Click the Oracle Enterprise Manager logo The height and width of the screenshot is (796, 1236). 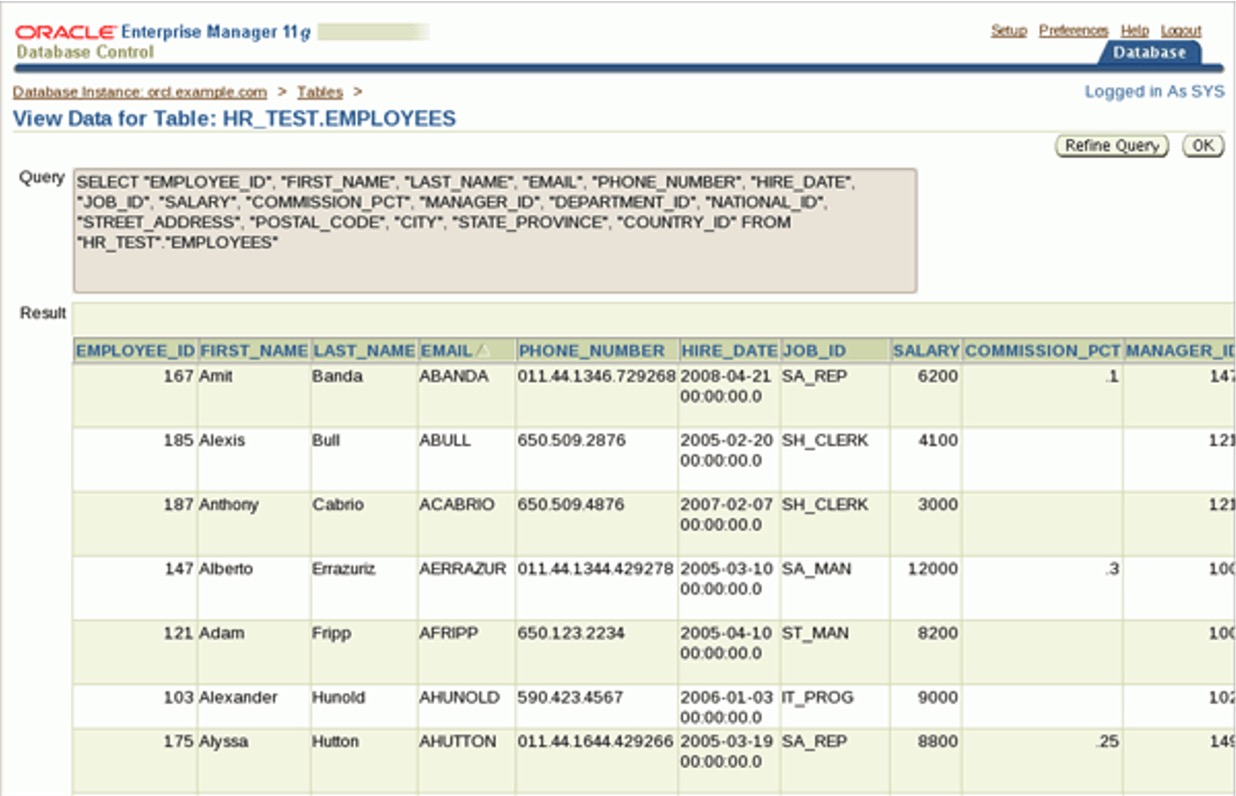click(x=163, y=32)
